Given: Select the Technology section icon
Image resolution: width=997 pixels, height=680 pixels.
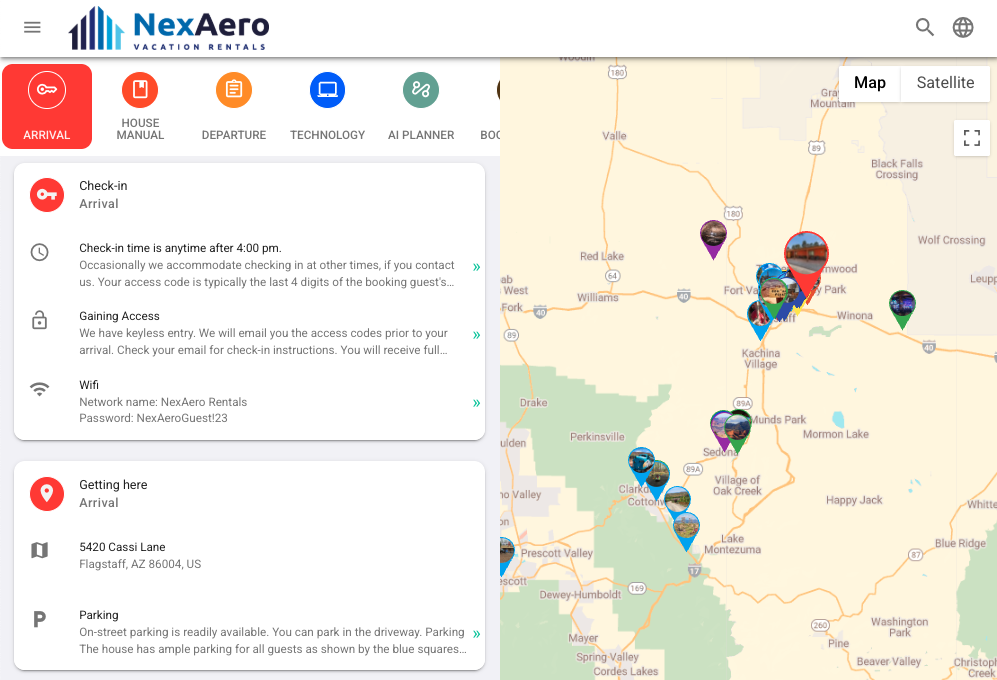Looking at the screenshot, I should coord(327,90).
